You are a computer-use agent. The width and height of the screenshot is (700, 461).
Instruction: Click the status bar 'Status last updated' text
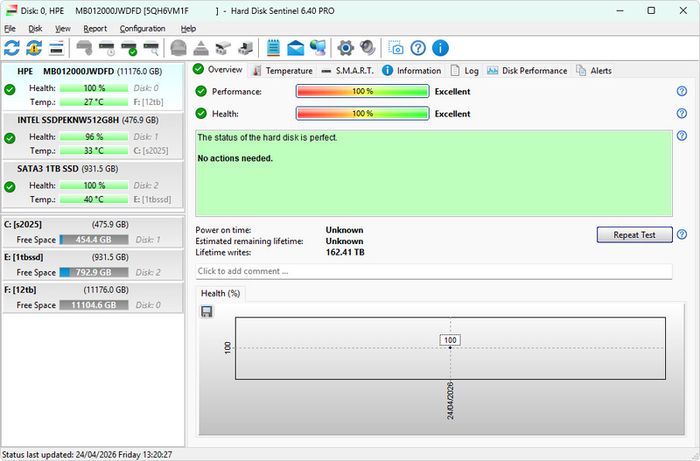(x=87, y=455)
